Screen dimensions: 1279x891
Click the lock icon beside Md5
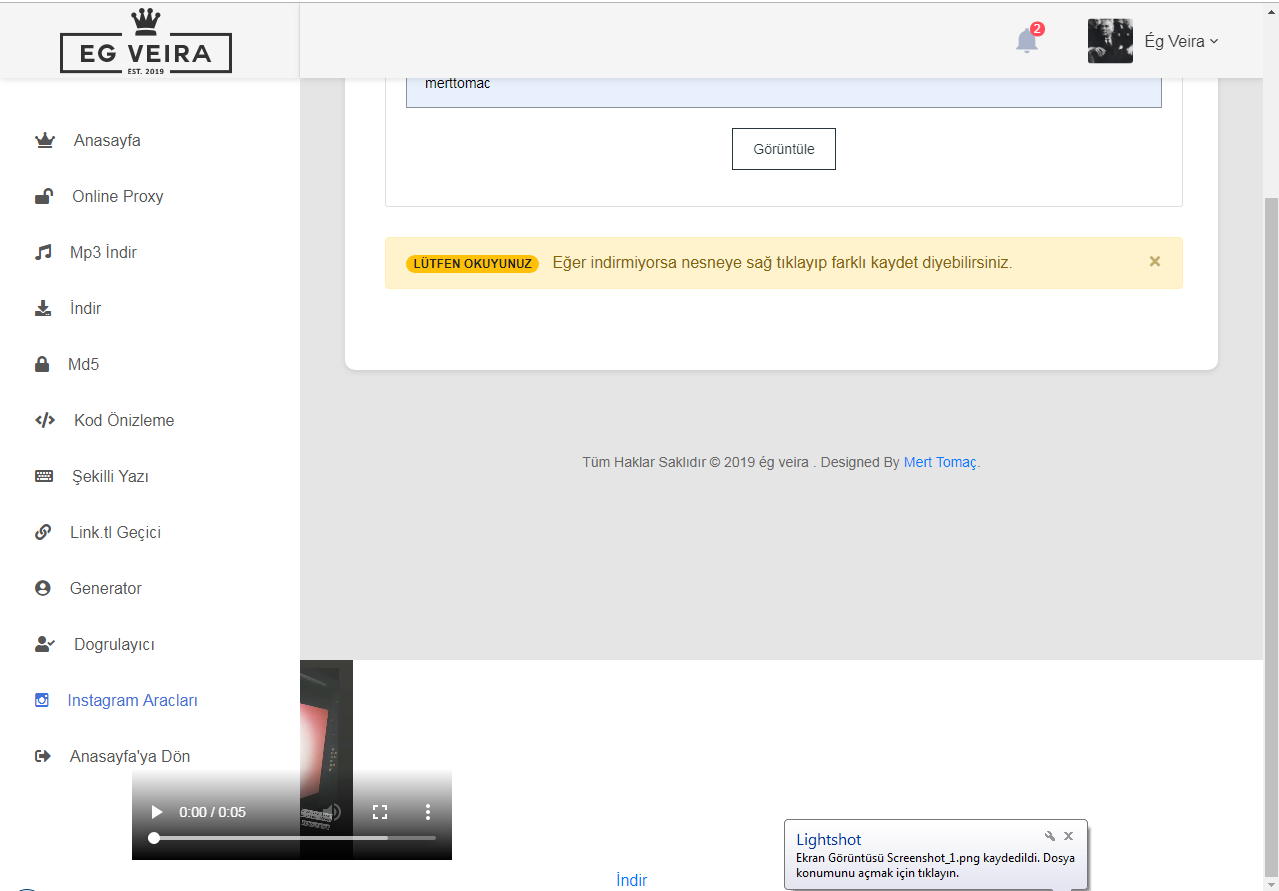[42, 364]
